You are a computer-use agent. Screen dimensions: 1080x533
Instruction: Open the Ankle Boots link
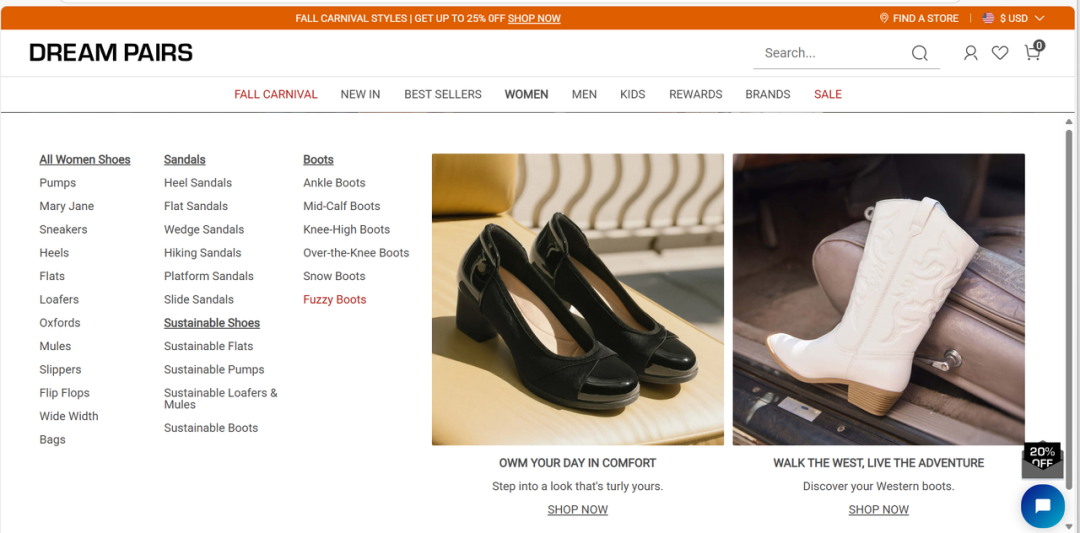(334, 183)
